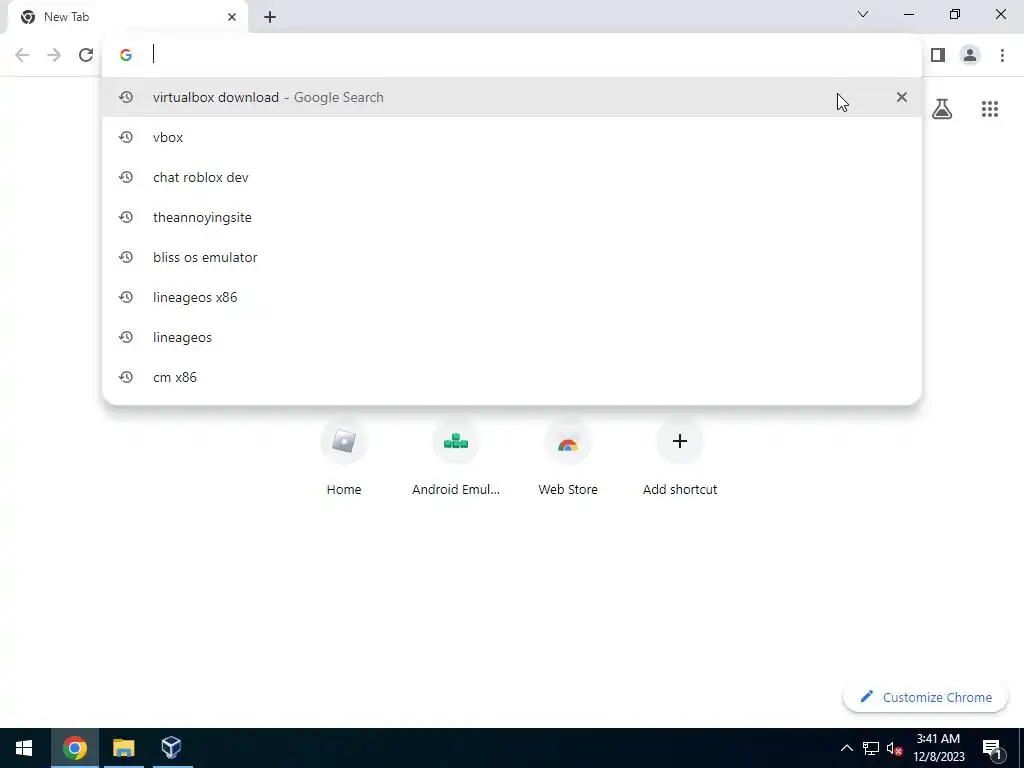Click Chrome icon in taskbar

pos(74,748)
